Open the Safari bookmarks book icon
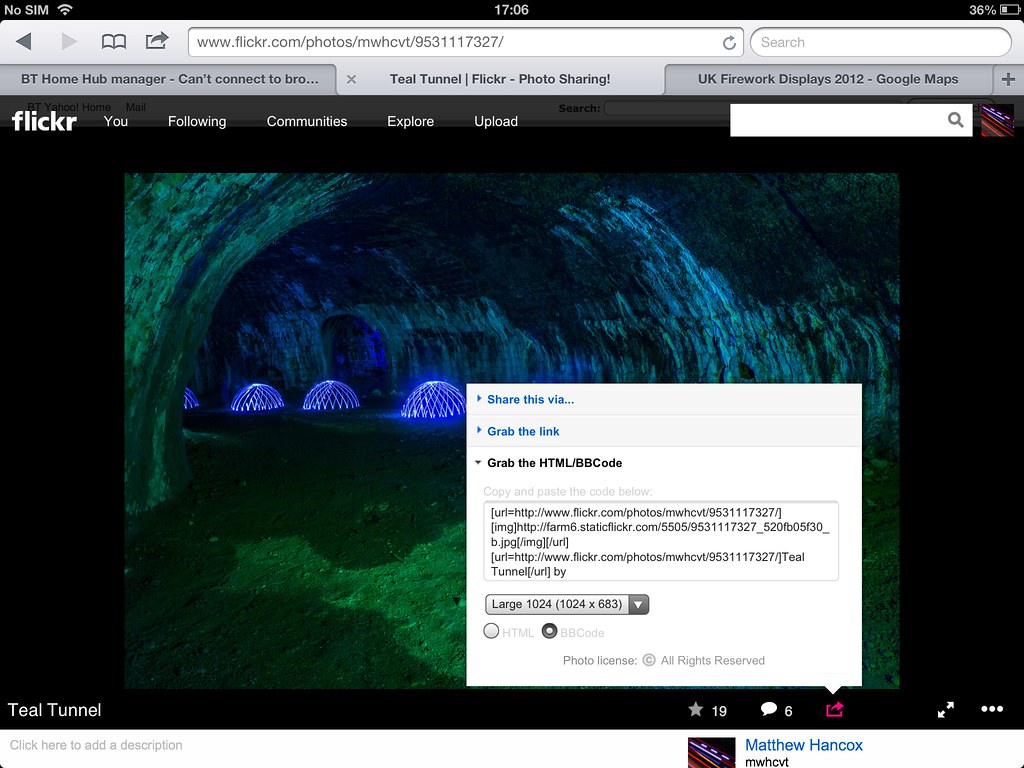The image size is (1024, 768). tap(114, 42)
